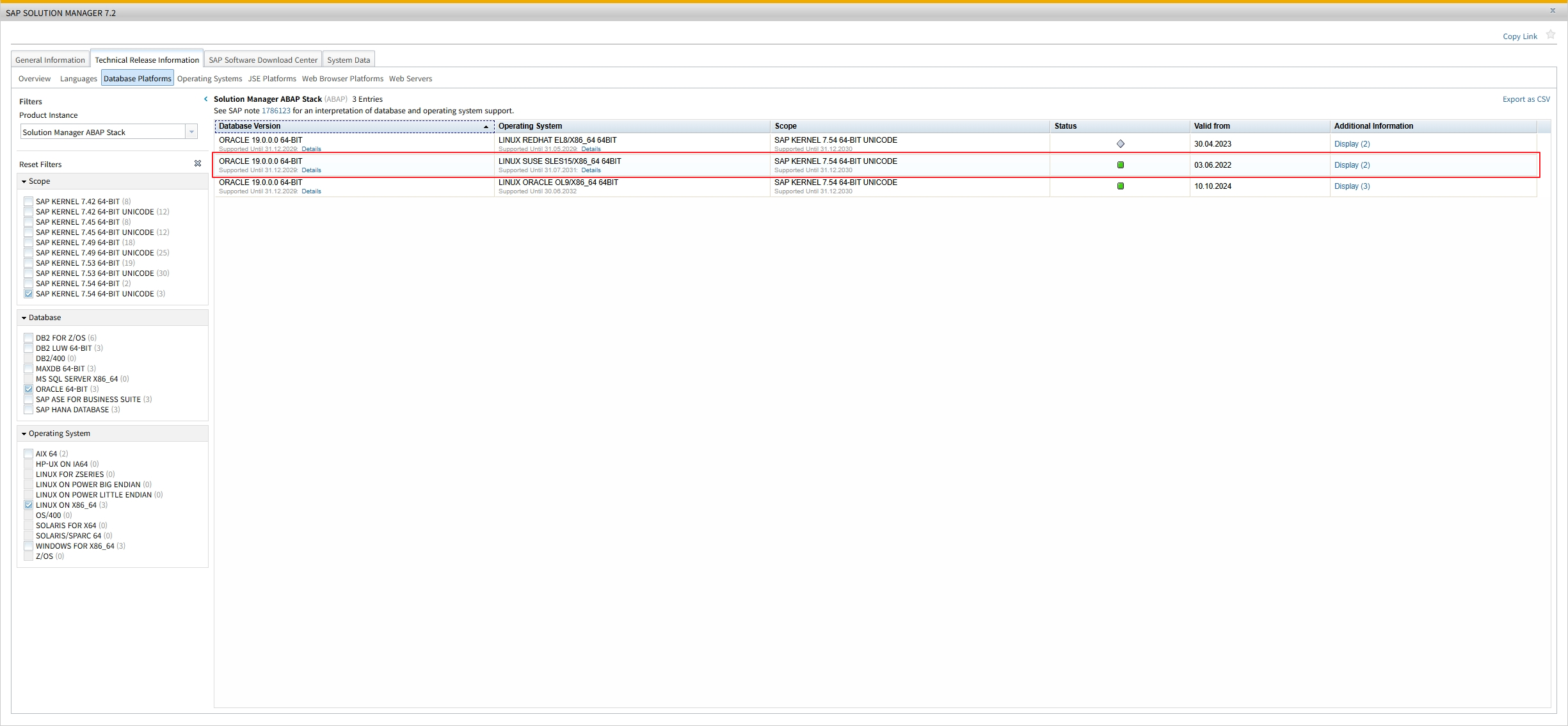Select the Technical Release Information tab
Viewport: 1568px width, 726px height.
click(x=147, y=60)
